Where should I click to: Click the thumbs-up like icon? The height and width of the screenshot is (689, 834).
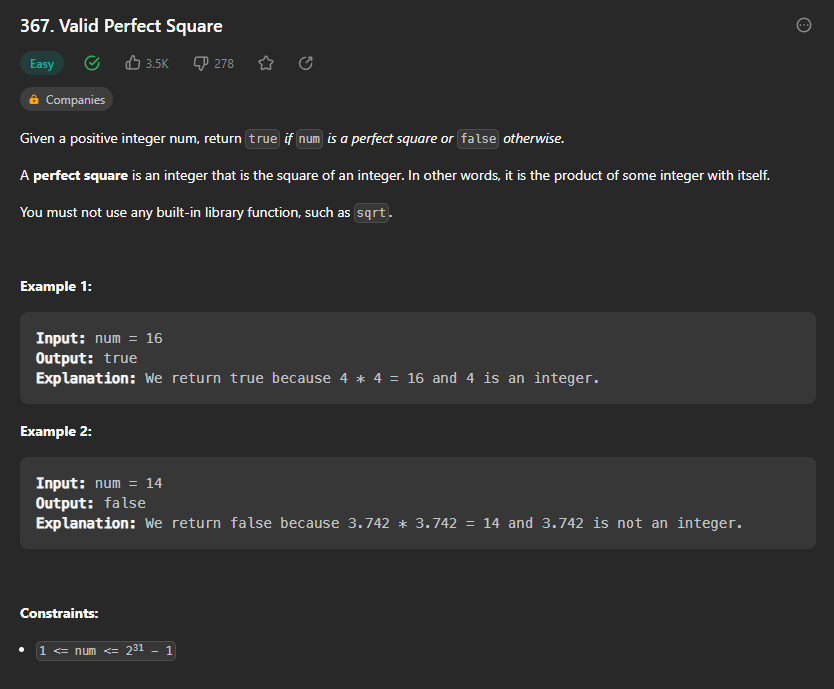[x=133, y=64]
